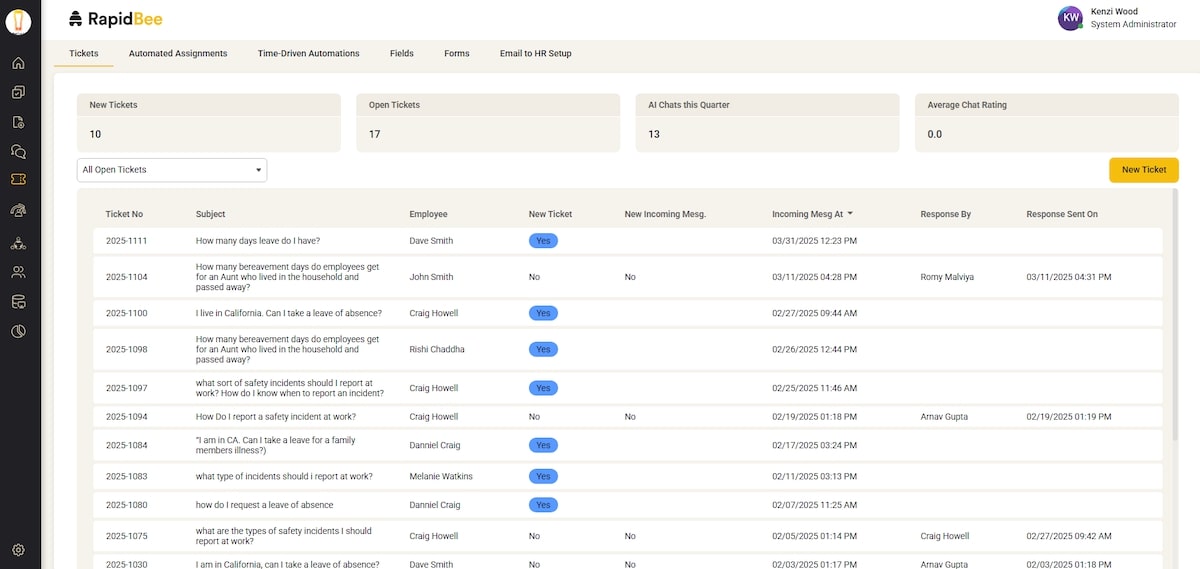Sort by Employee column header
Screen dimensions: 1200x569
pos(428,214)
